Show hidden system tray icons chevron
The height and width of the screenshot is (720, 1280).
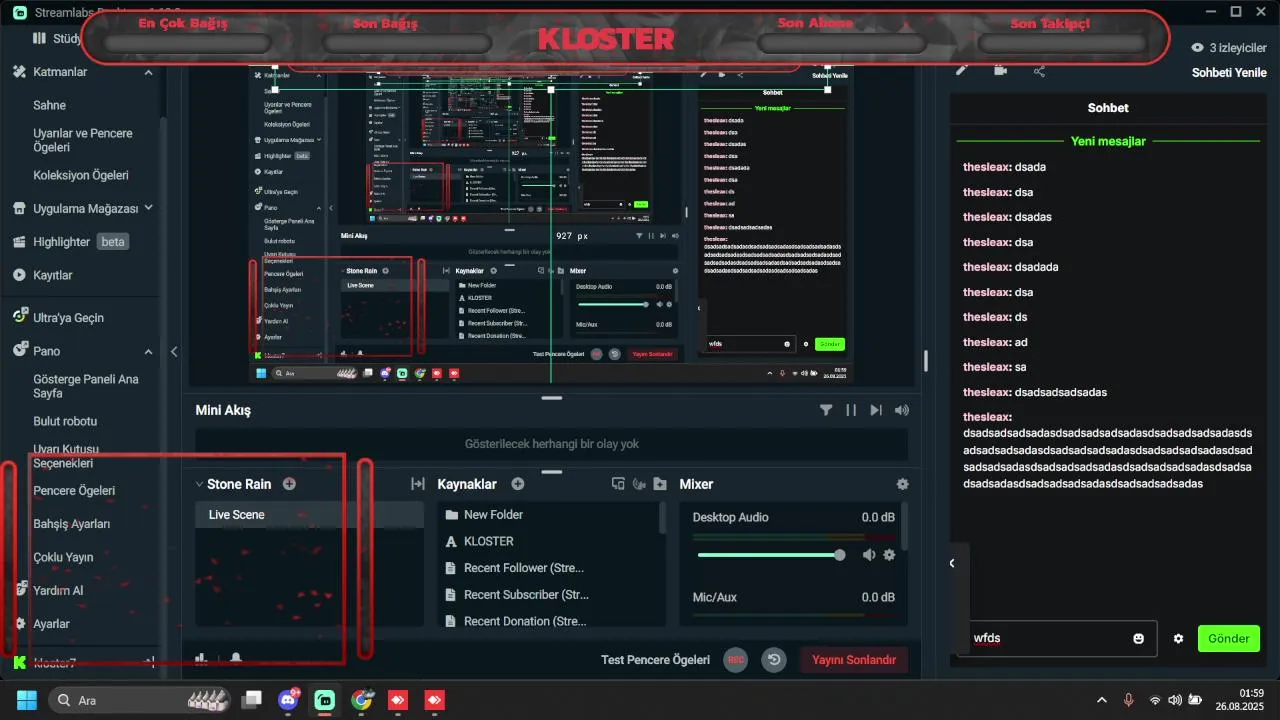pyautogui.click(x=1102, y=700)
